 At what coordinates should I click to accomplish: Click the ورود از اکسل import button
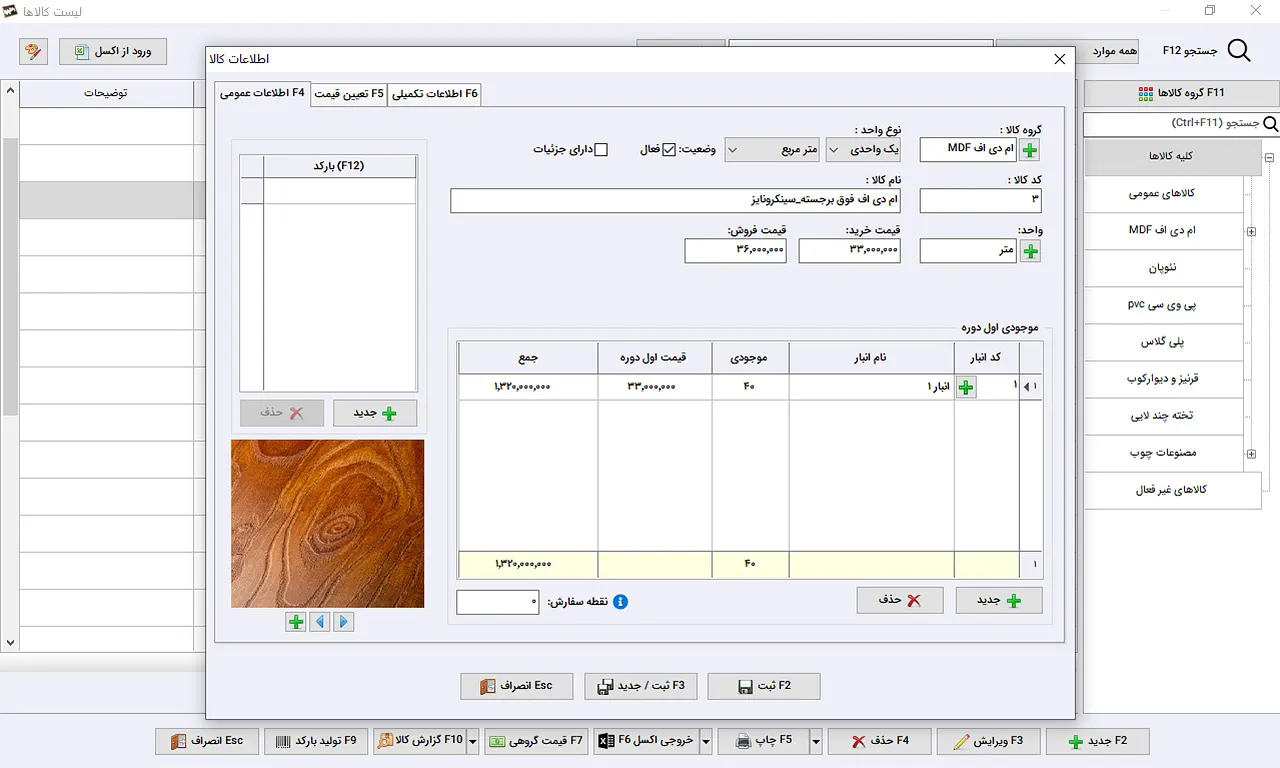(113, 51)
